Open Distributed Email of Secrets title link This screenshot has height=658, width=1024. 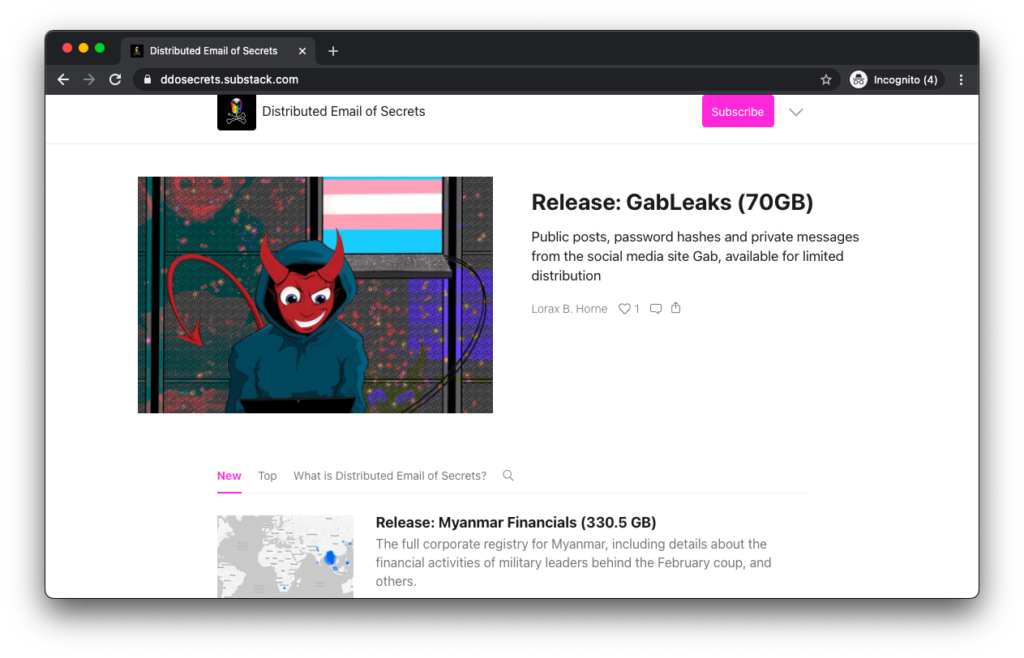point(344,112)
